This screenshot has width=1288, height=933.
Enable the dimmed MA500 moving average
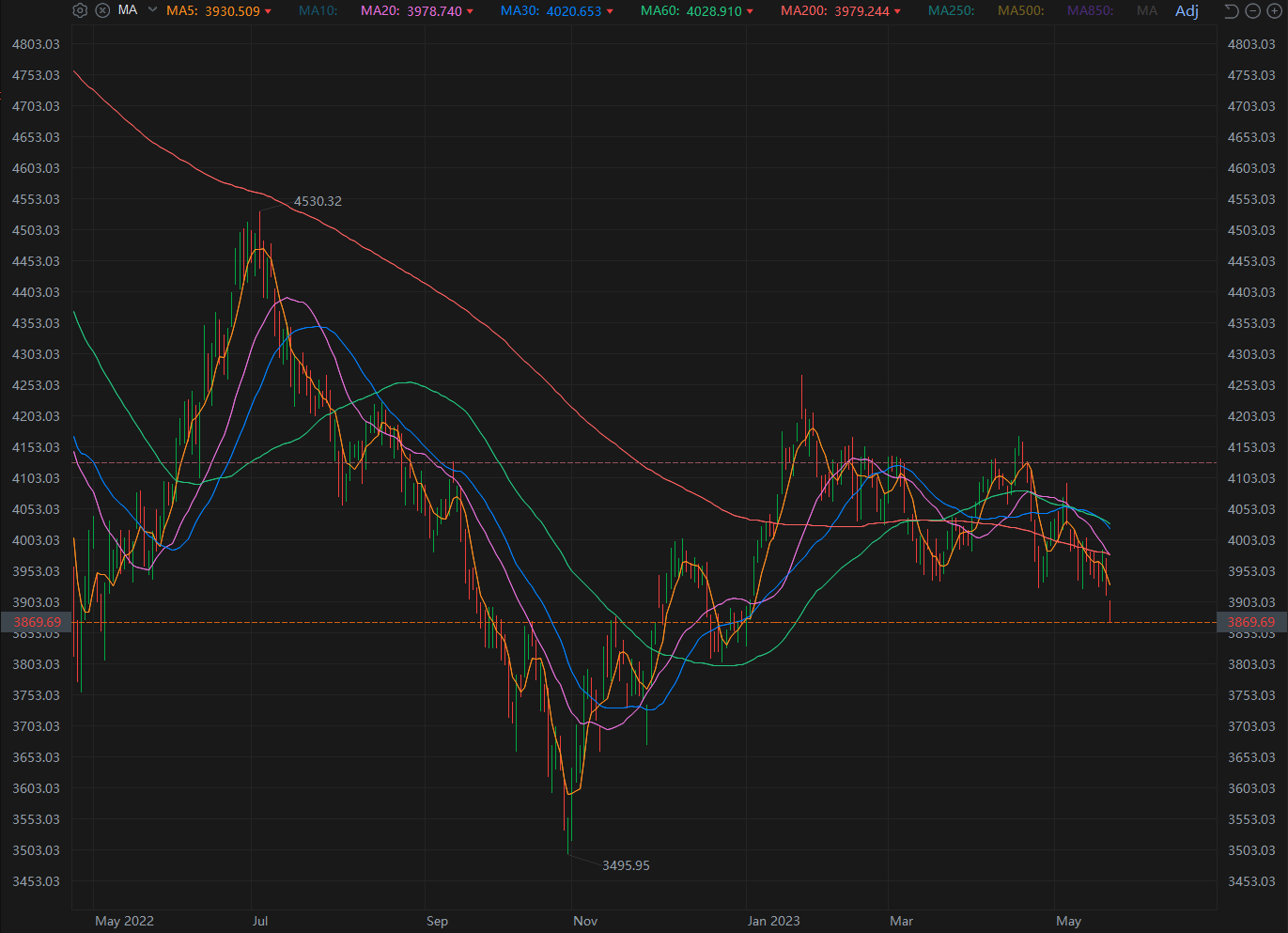(1021, 11)
